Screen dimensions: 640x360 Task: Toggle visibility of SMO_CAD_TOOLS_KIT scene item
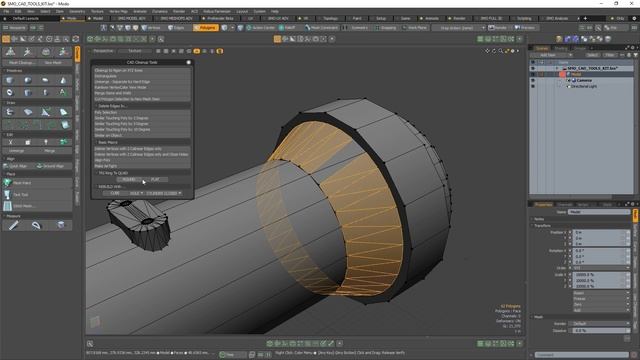click(532, 68)
